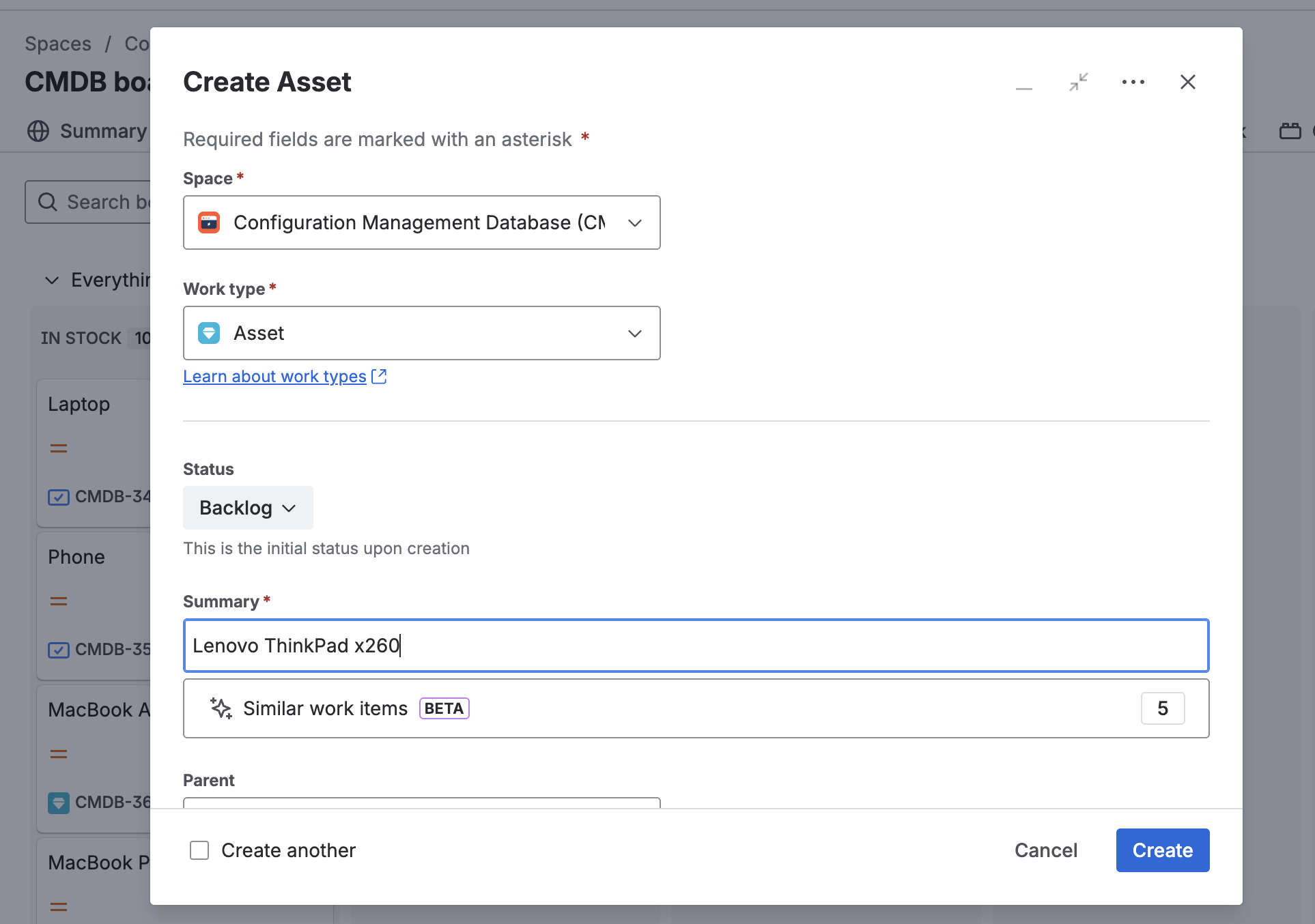Screen dimensions: 1315x924
Task: Click the CMDB-35 task checkbox icon
Action: coord(59,650)
